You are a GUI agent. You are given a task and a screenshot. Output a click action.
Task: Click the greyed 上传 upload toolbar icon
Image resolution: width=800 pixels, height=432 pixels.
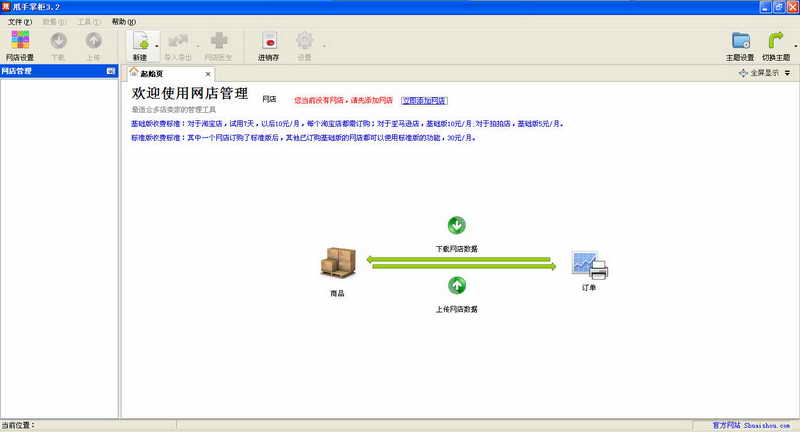93,40
